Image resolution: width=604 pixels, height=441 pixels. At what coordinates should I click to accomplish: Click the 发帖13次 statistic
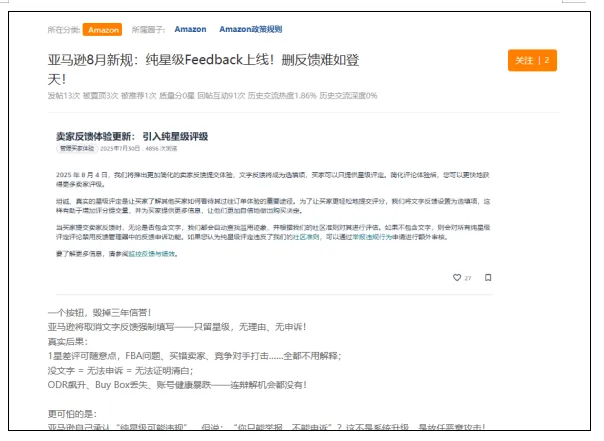(x=63, y=96)
